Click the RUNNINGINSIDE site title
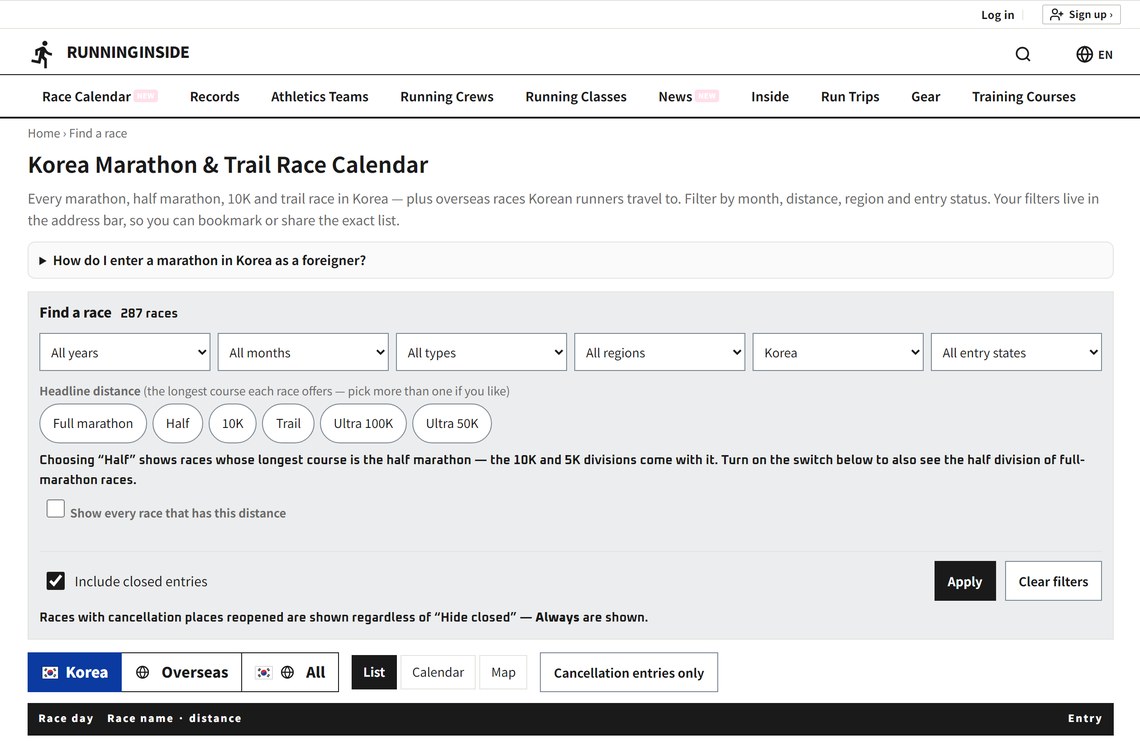Image resolution: width=1140 pixels, height=741 pixels. pyautogui.click(x=128, y=52)
